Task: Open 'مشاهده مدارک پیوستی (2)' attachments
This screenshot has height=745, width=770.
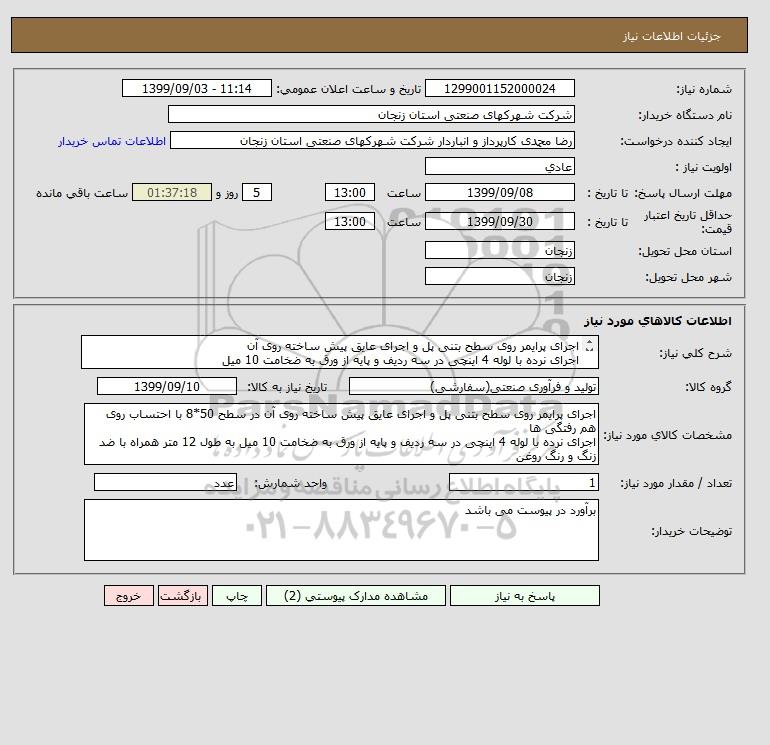Action: point(356,596)
